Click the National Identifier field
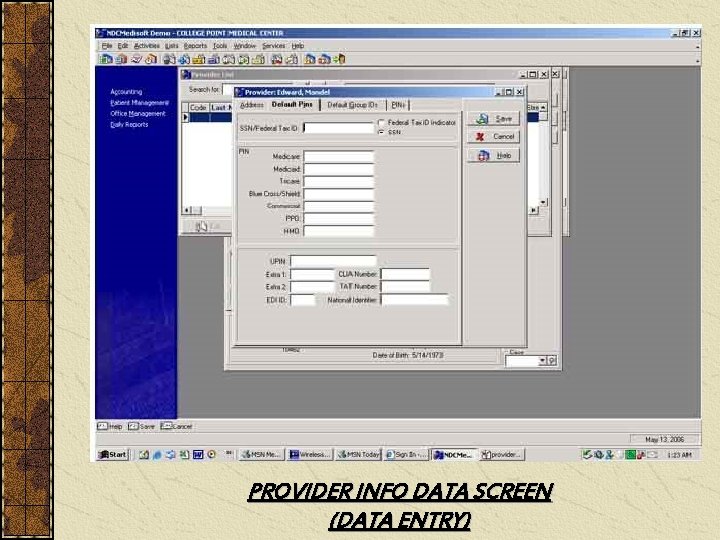Image resolution: width=720 pixels, height=540 pixels. 415,300
